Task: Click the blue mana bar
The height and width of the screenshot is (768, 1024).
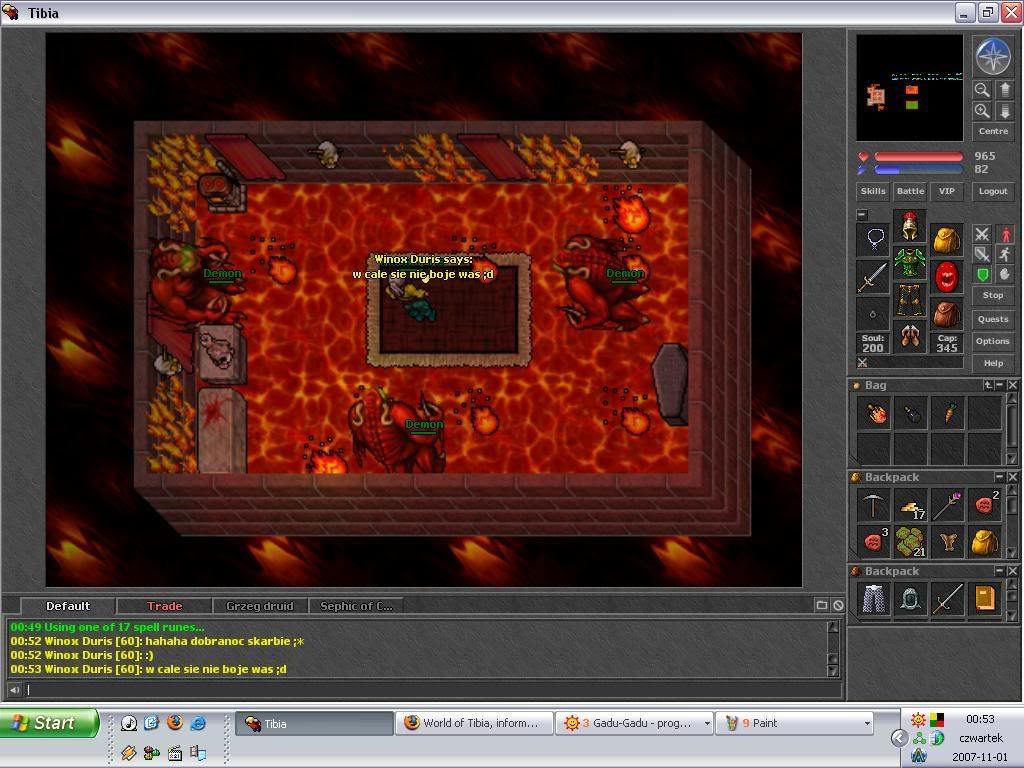Action: 918,170
